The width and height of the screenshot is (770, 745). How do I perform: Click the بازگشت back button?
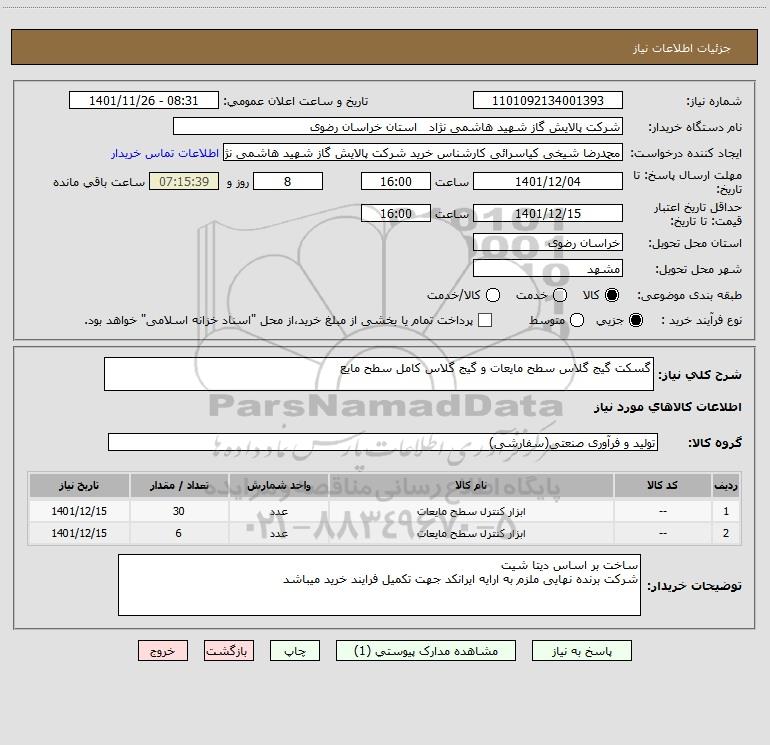(x=229, y=651)
